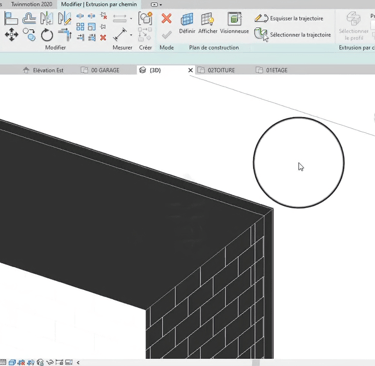Open Visual Style in view control bar
Viewport: 375px width, 366px height.
[12, 362]
